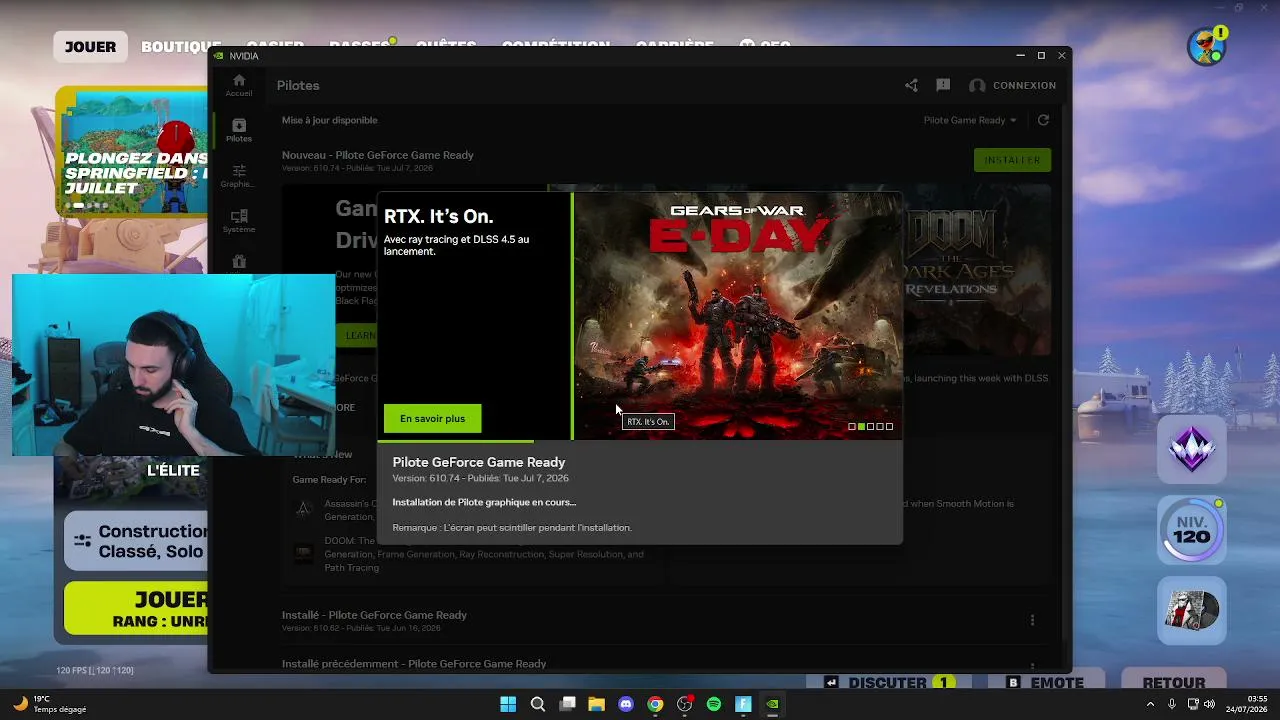Open the feedback icon in NVIDIA header
Screen dimensions: 1280x720
[943, 85]
